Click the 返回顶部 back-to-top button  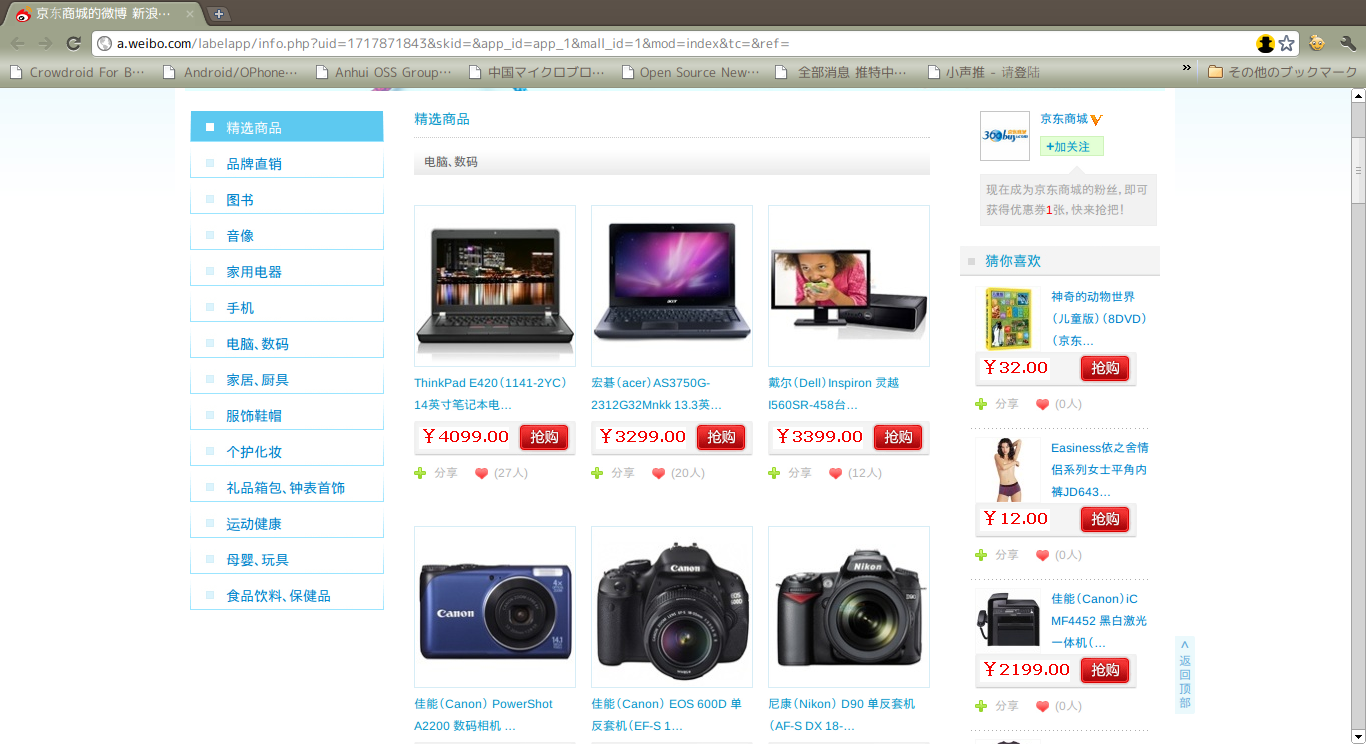point(1185,675)
